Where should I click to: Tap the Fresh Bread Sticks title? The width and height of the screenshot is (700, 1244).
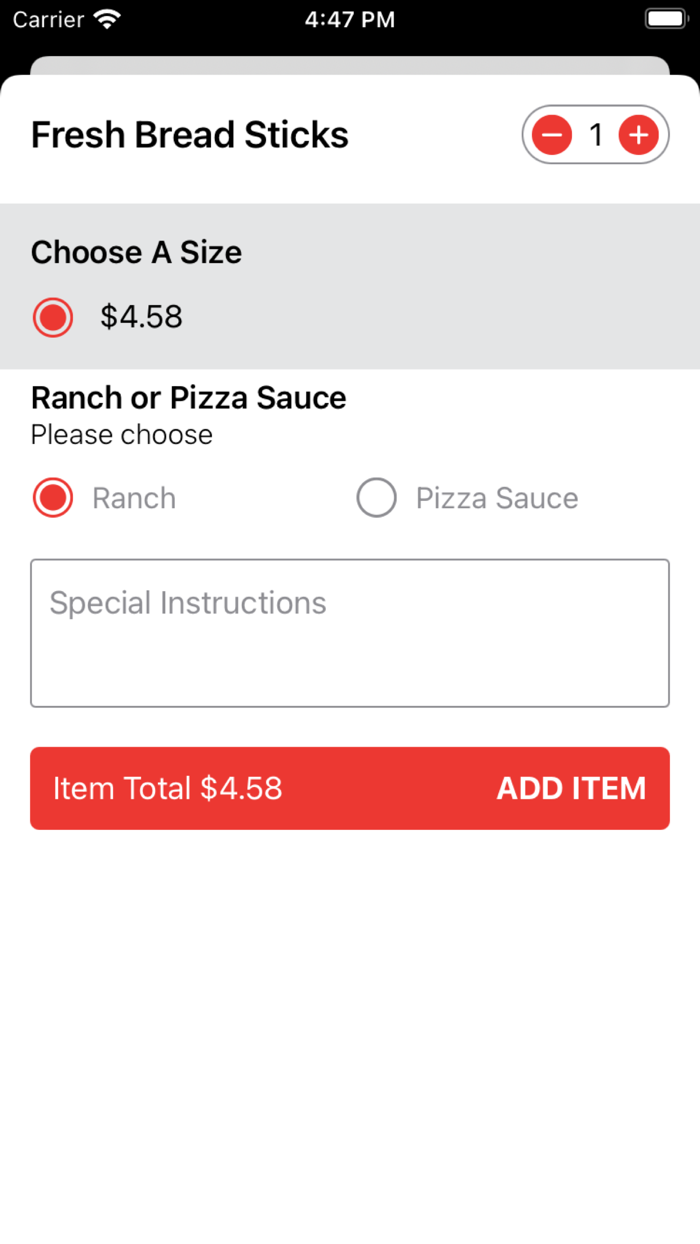point(189,134)
